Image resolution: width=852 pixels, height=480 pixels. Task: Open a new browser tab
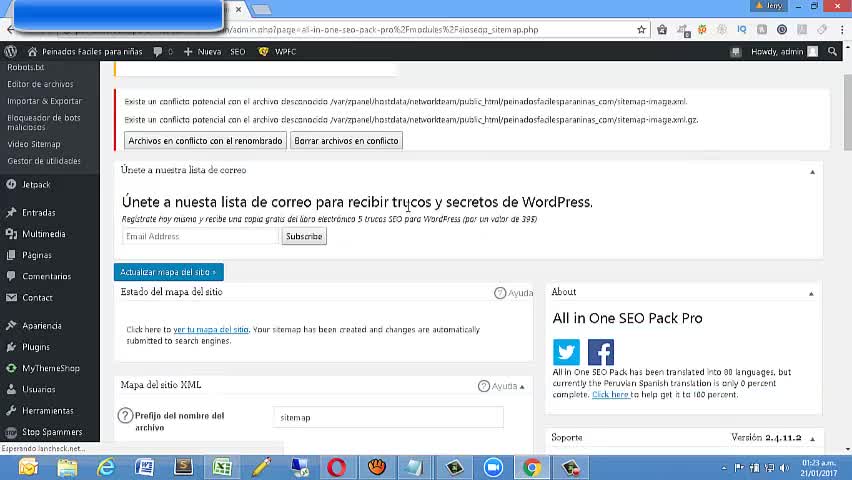pyautogui.click(x=261, y=9)
